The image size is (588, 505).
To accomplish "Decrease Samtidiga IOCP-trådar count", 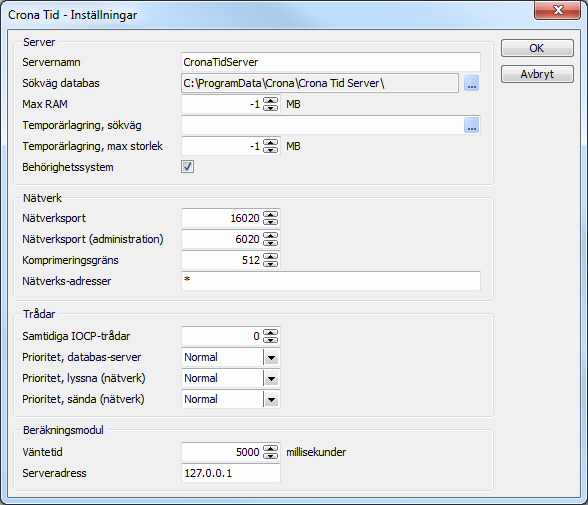I will (270, 340).
